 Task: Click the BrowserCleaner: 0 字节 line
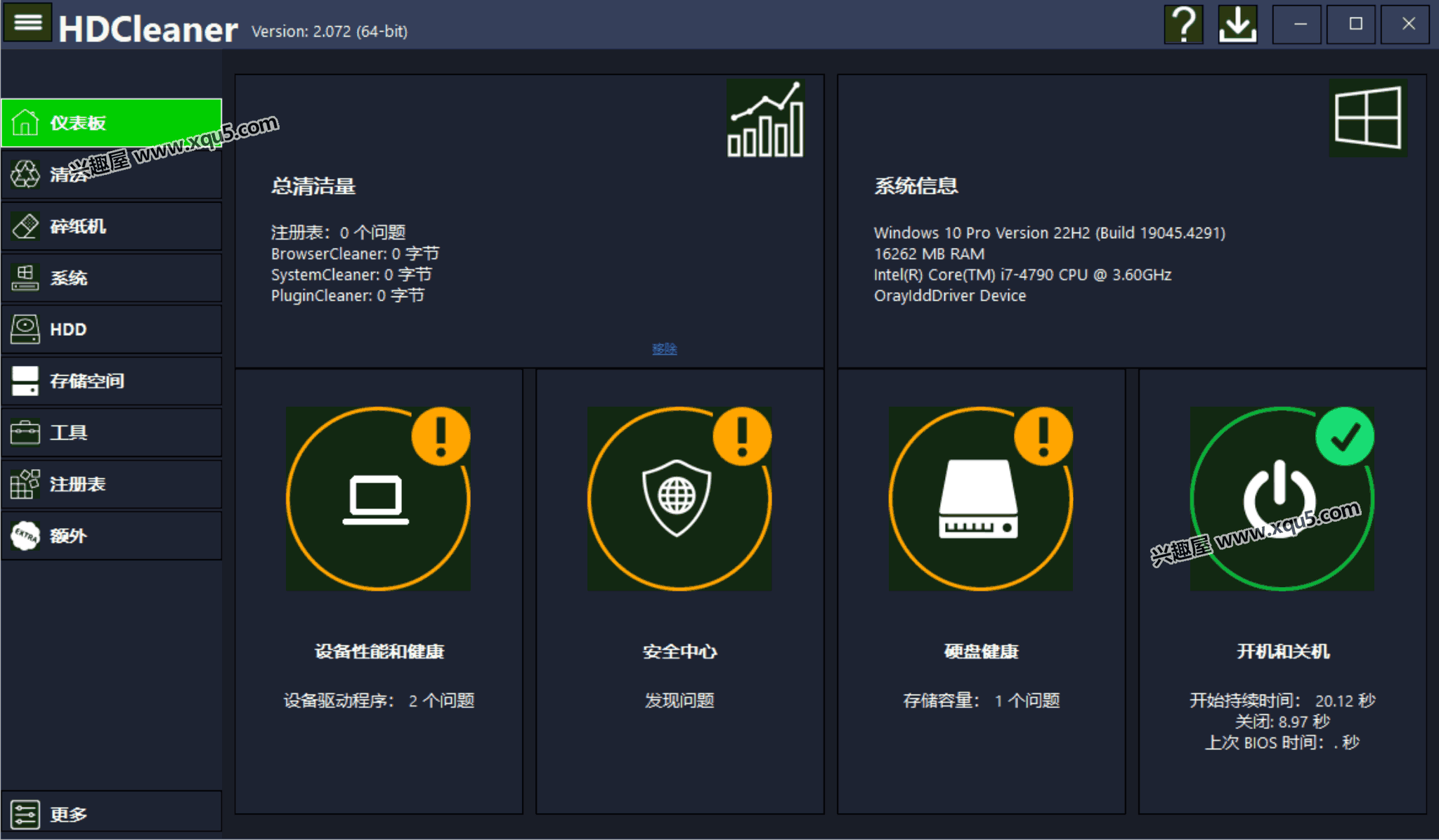pyautogui.click(x=355, y=254)
